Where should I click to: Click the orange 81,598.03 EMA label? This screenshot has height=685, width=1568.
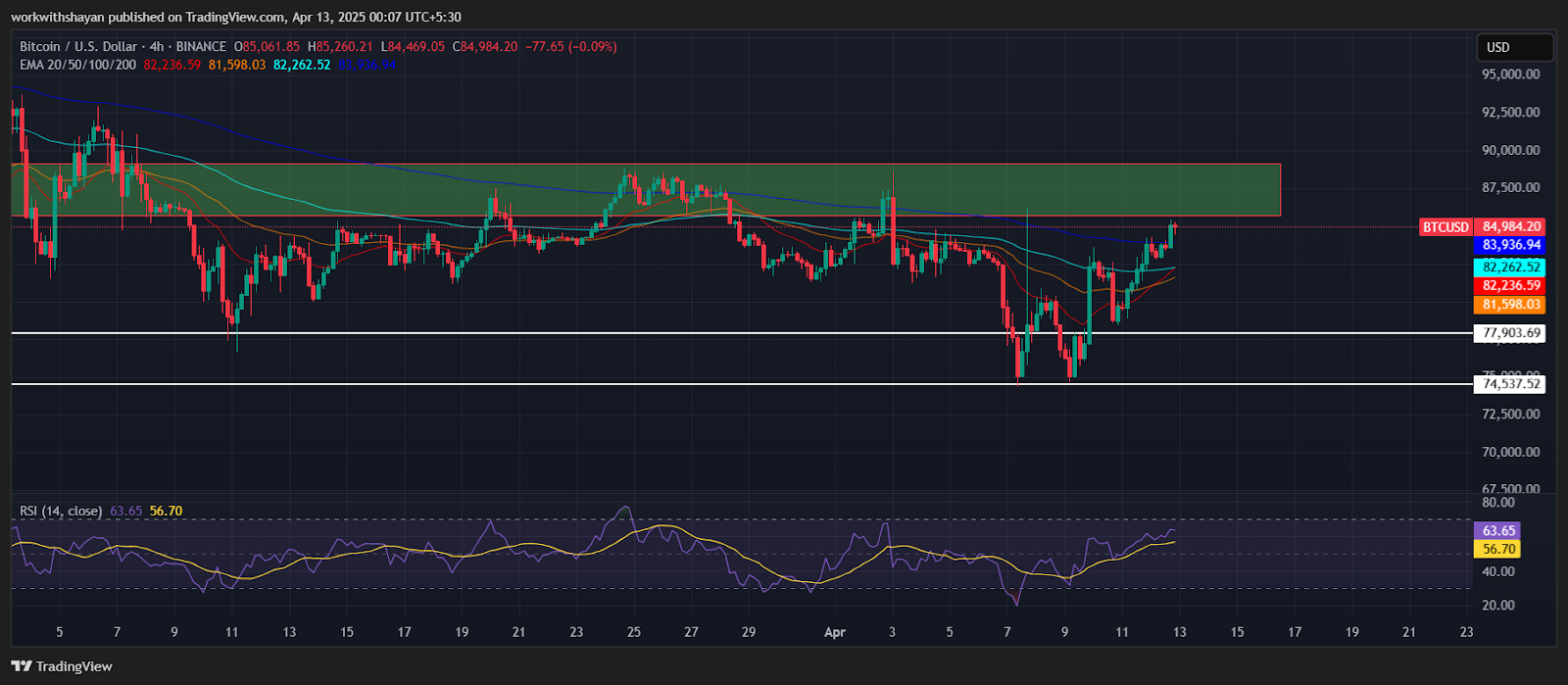[x=1511, y=305]
